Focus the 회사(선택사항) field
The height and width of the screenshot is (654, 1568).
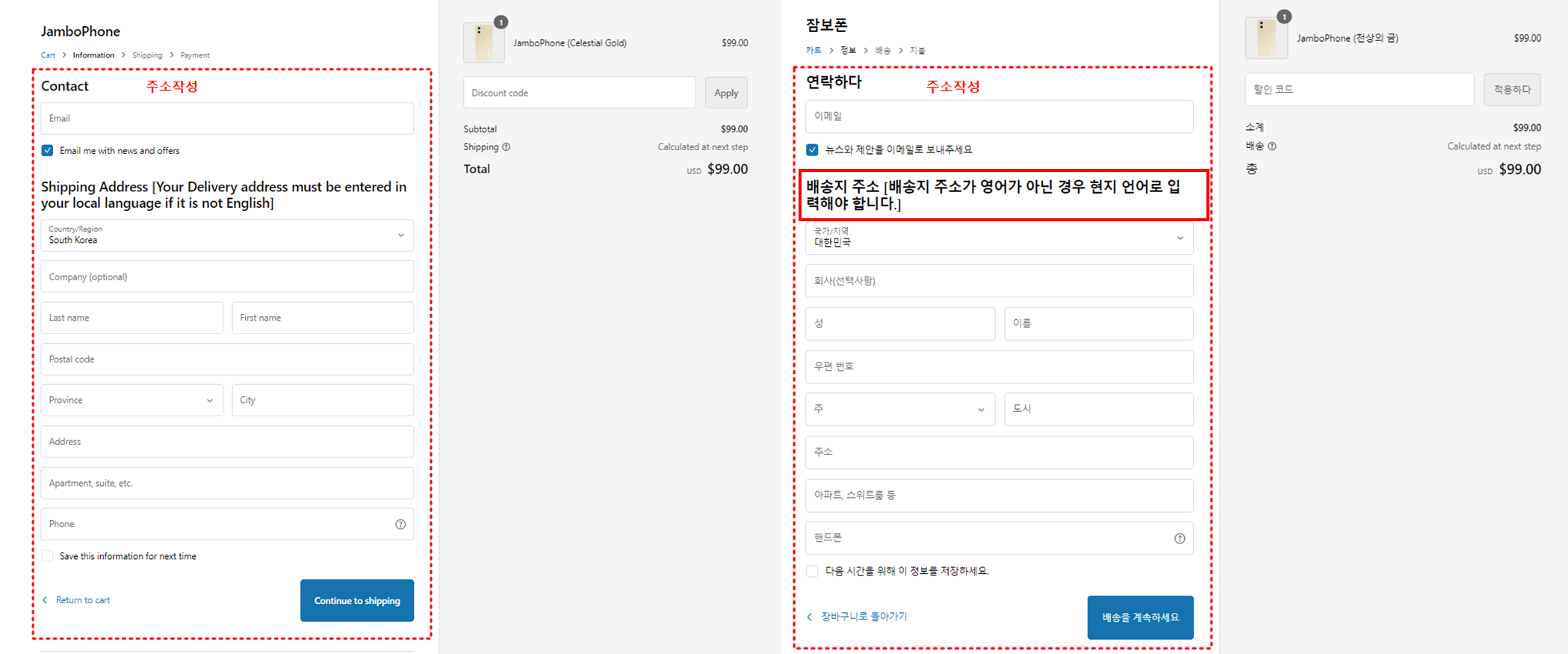coord(1000,281)
